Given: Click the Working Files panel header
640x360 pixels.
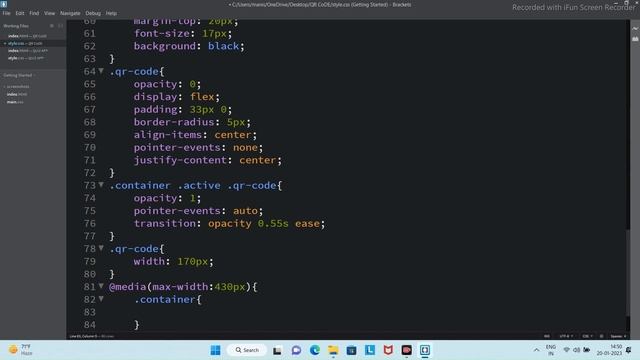Looking at the screenshot, I should (x=16, y=26).
